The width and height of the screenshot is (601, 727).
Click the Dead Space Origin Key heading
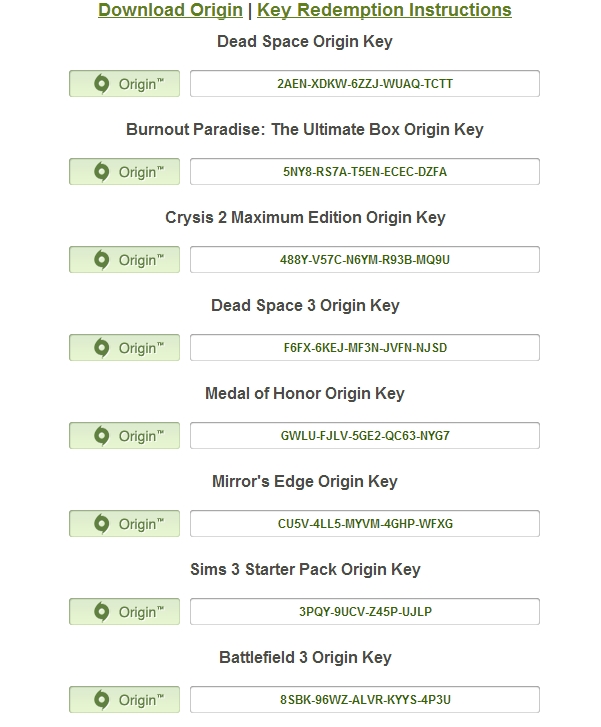click(305, 42)
